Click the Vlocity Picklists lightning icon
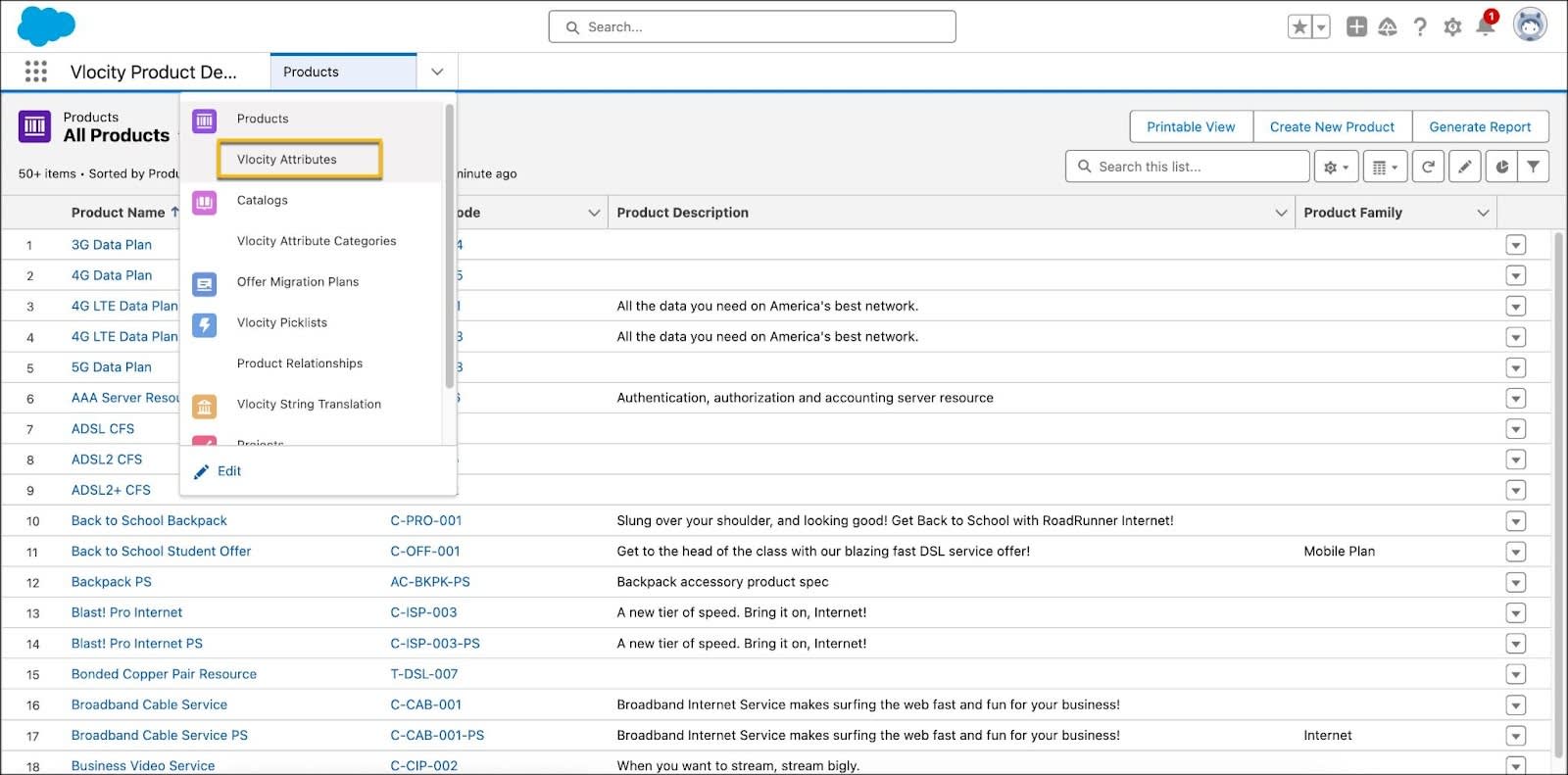Viewport: 1568px width, 775px height. (204, 324)
